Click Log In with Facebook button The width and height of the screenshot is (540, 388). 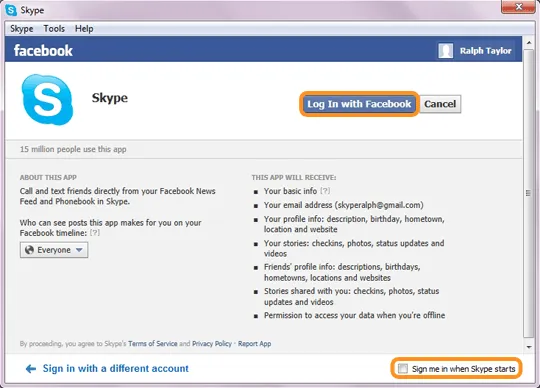[359, 104]
